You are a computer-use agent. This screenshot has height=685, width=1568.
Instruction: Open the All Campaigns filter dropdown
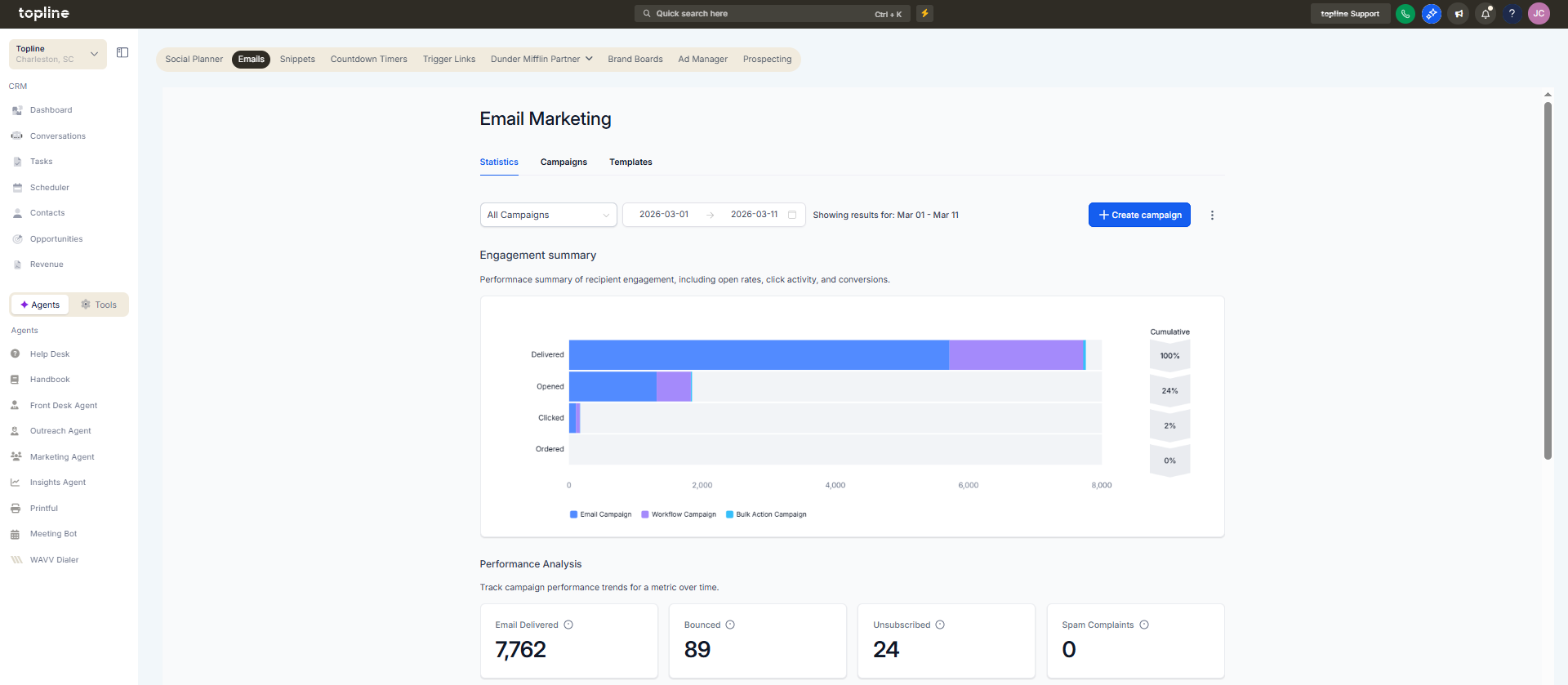(x=548, y=215)
